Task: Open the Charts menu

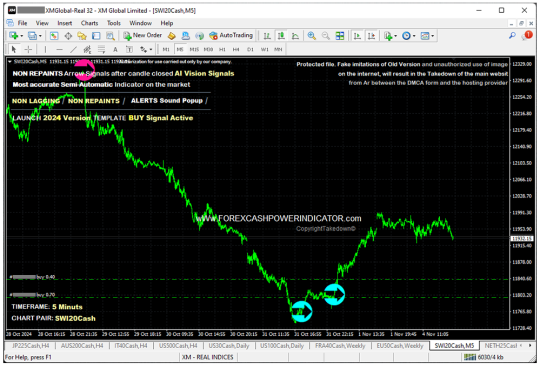Action: click(90, 23)
